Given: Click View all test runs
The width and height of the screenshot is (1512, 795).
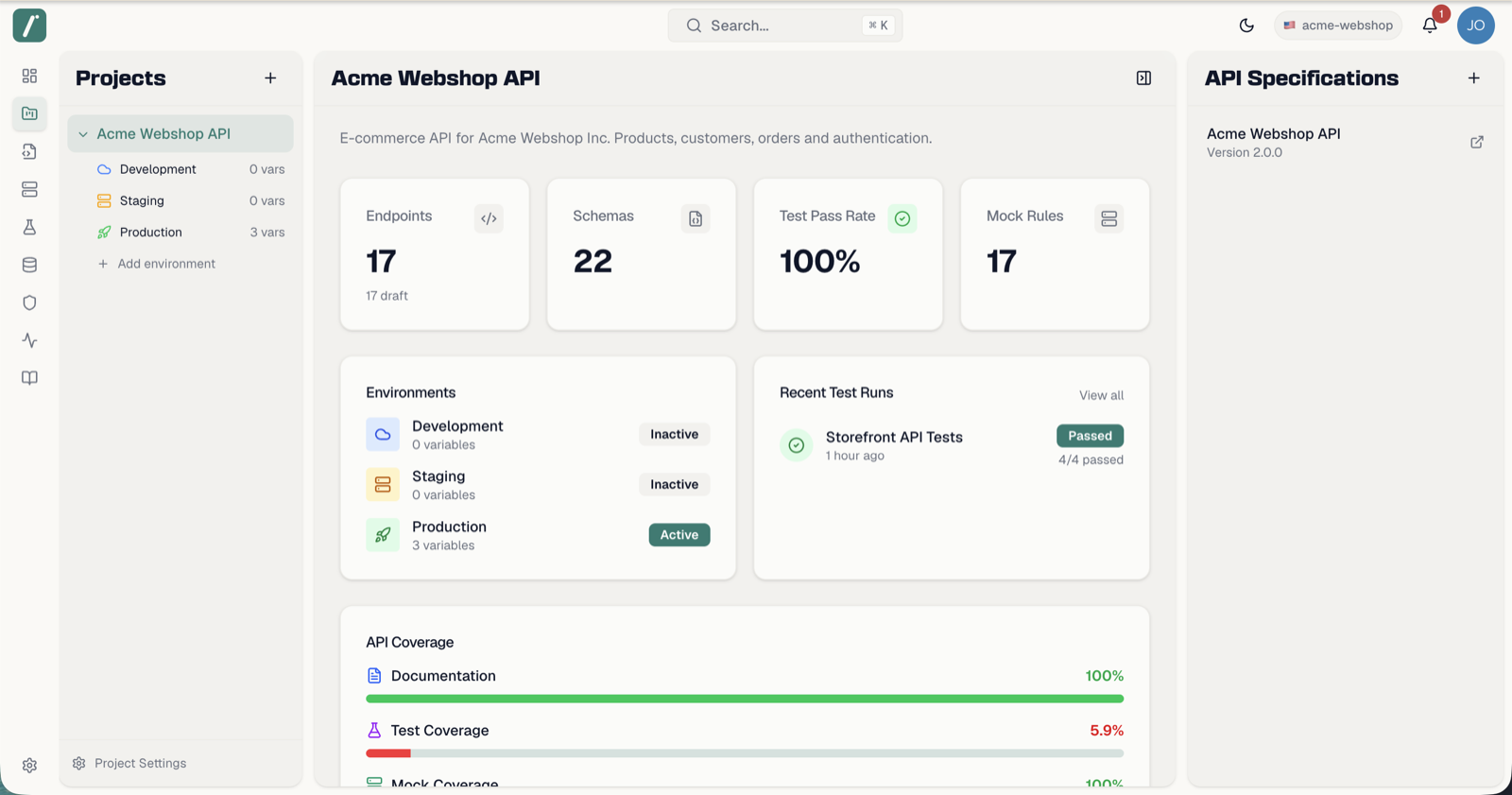Looking at the screenshot, I should click(x=1101, y=395).
